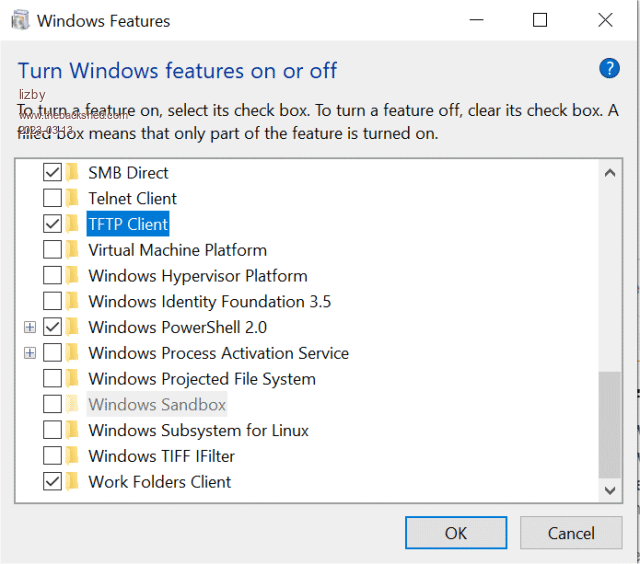Enable Windows Subsystem for Linux checkbox
This screenshot has width=640, height=564.
point(52,430)
